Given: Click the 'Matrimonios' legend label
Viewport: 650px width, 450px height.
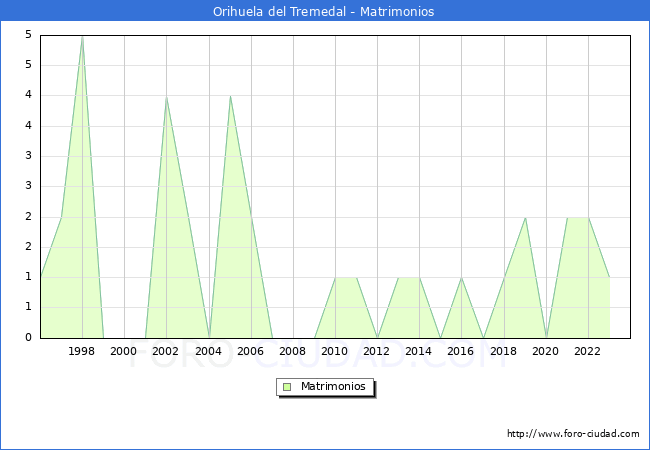Looking at the screenshot, I should (333, 386).
